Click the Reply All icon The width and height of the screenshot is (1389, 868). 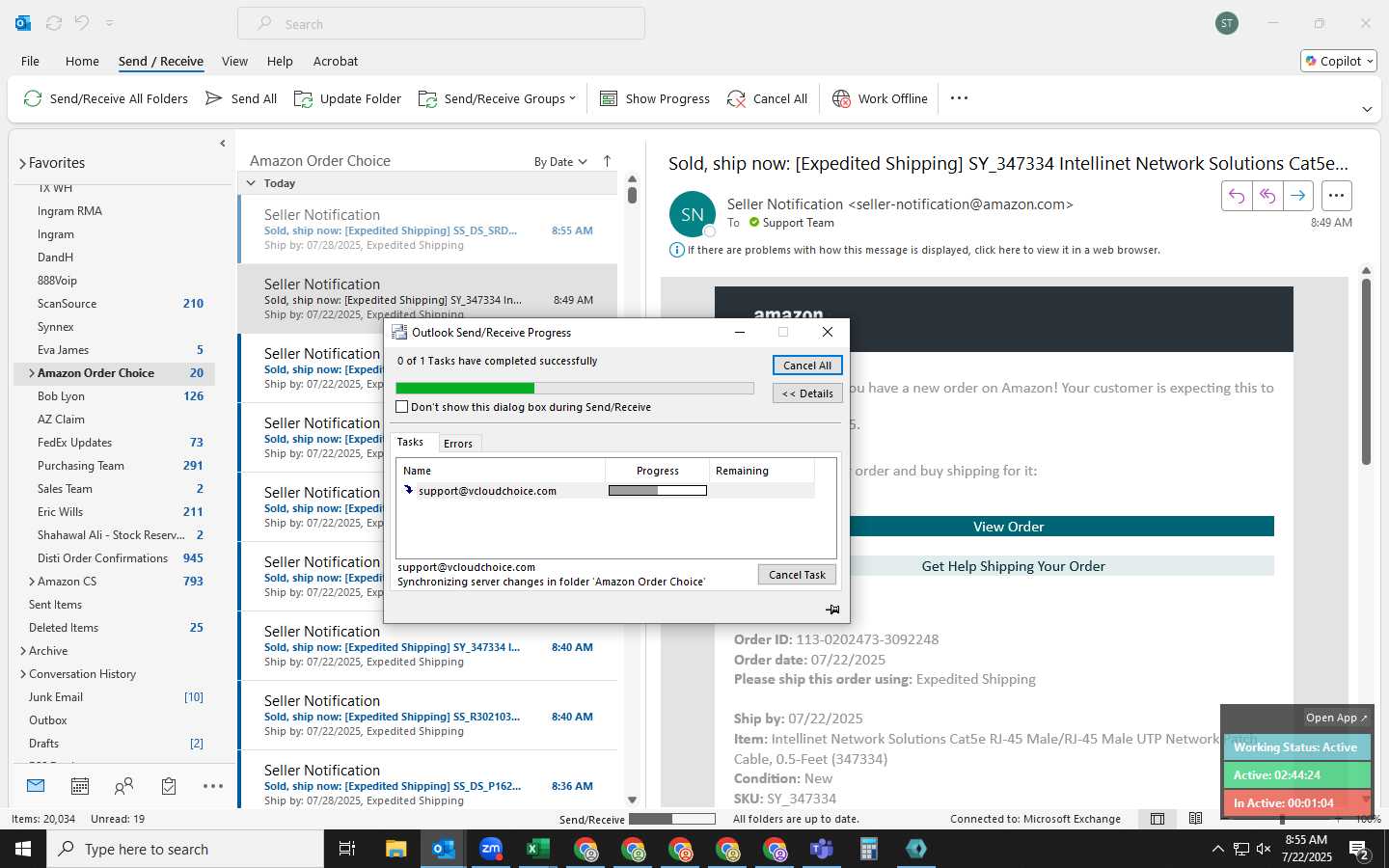[x=1267, y=196]
